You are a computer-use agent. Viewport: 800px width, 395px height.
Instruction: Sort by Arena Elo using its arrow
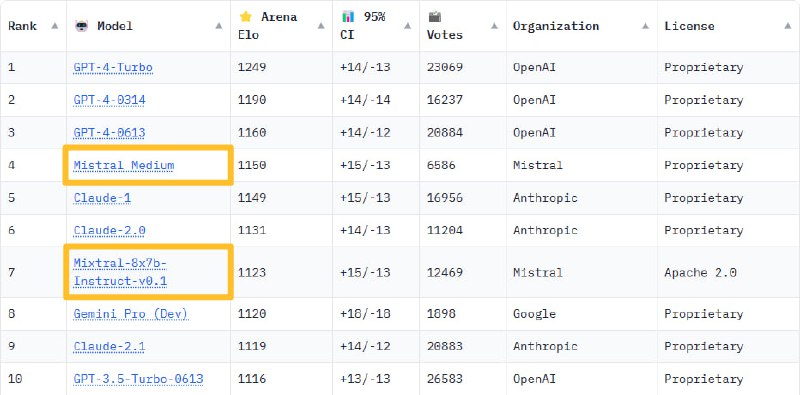[x=320, y=26]
